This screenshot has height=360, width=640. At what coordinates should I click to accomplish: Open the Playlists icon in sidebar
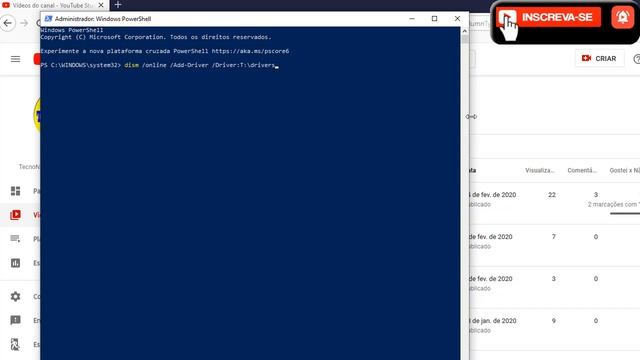[x=16, y=239]
